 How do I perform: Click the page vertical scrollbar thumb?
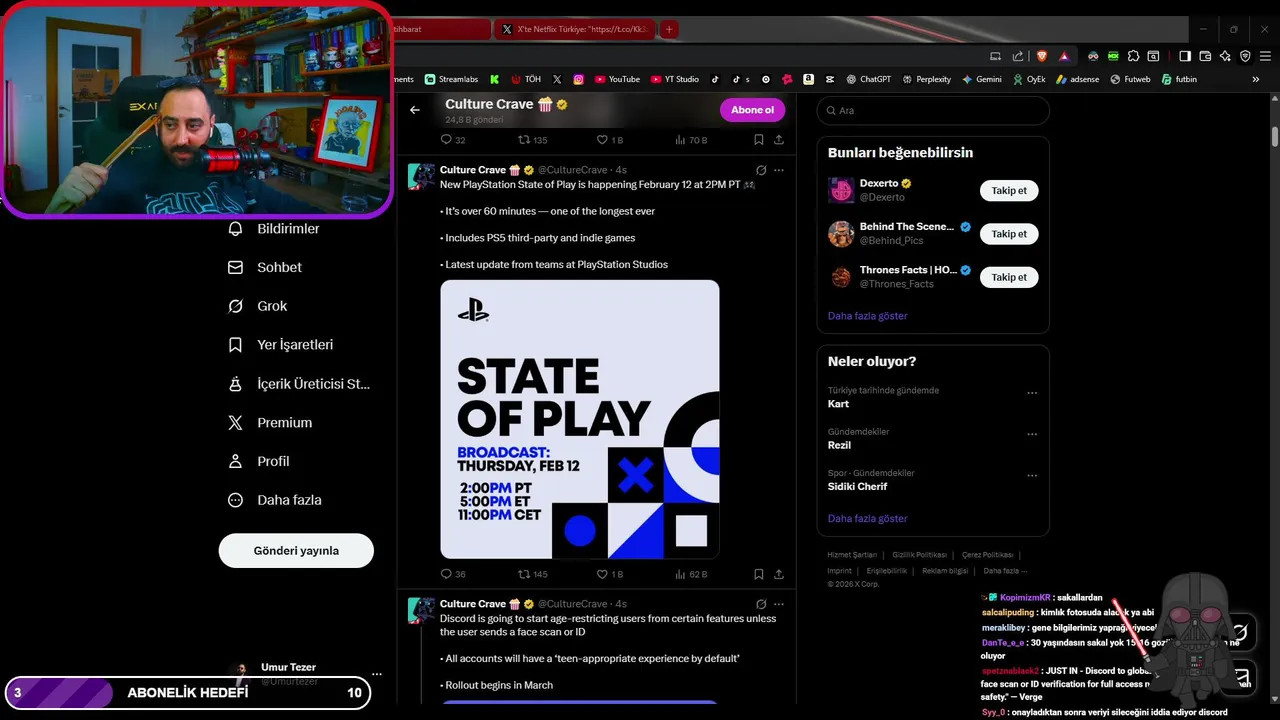click(x=1274, y=137)
